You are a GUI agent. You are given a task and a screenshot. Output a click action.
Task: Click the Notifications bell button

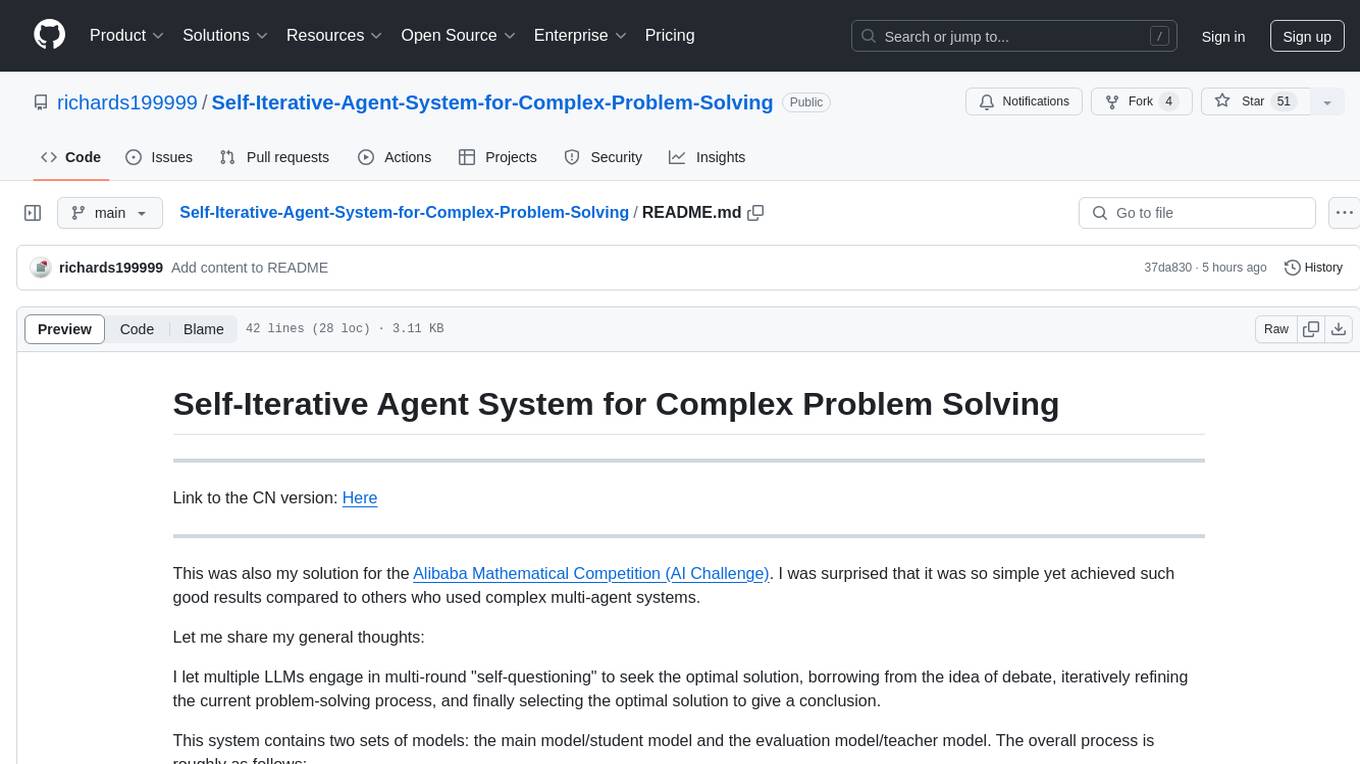[x=1024, y=102]
